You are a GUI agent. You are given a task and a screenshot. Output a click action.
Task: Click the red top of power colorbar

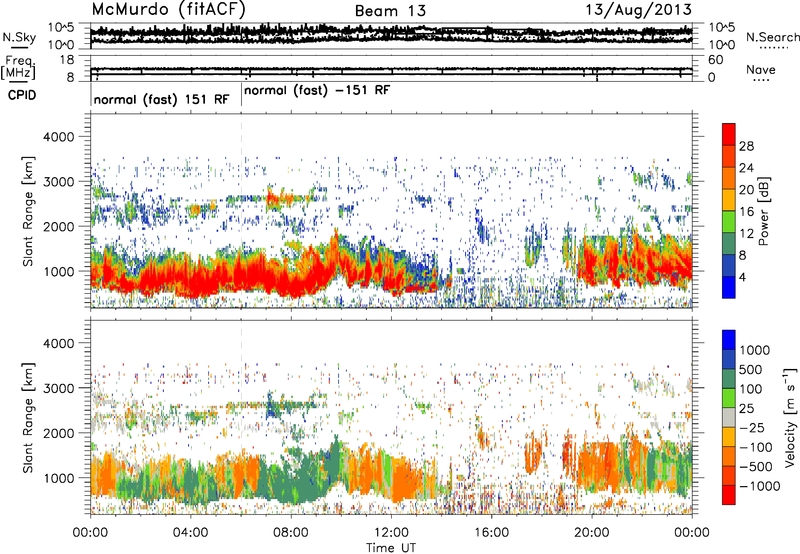729,134
